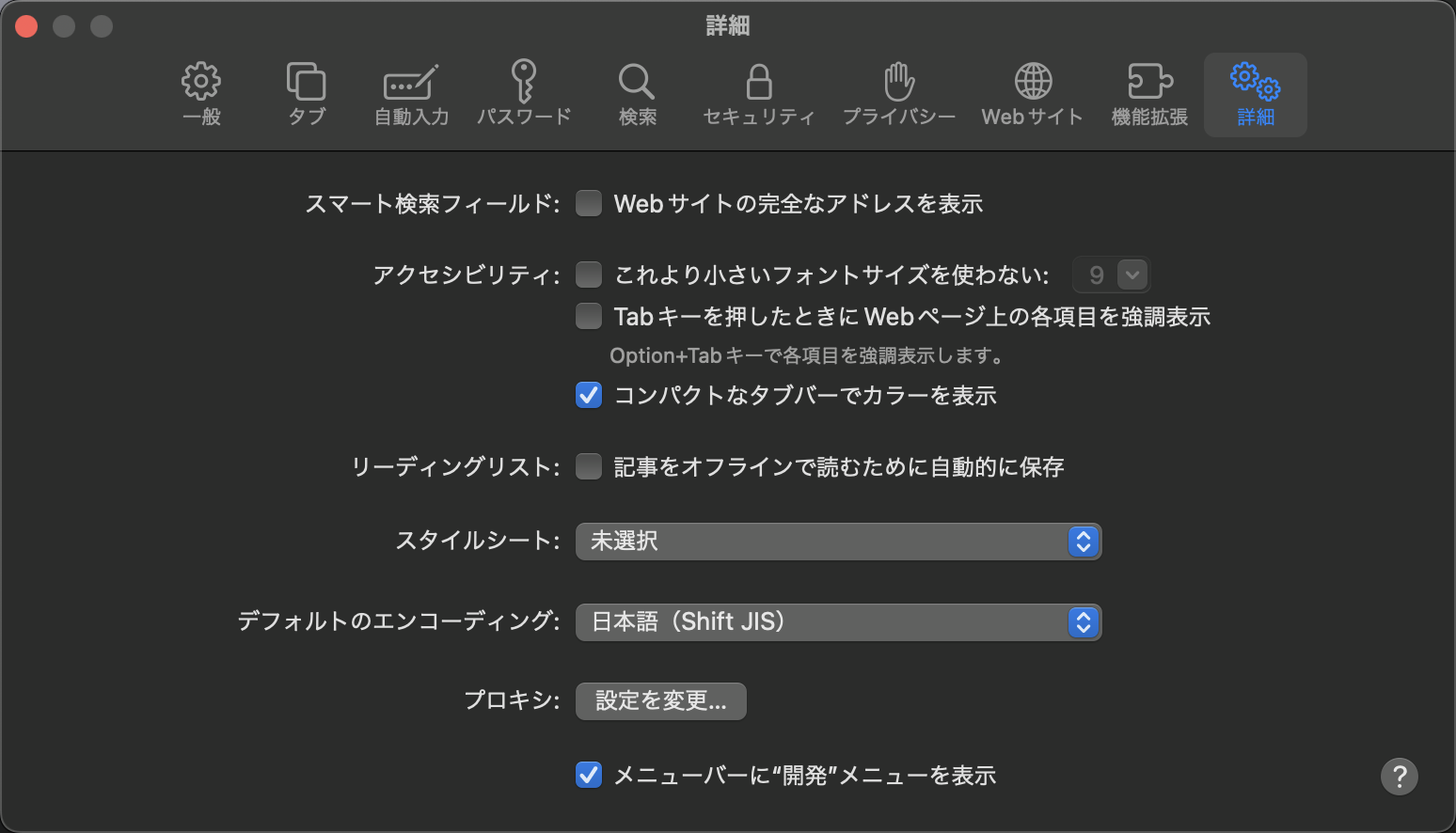Select the パスワード key icon
The height and width of the screenshot is (833, 1456).
pyautogui.click(x=524, y=92)
